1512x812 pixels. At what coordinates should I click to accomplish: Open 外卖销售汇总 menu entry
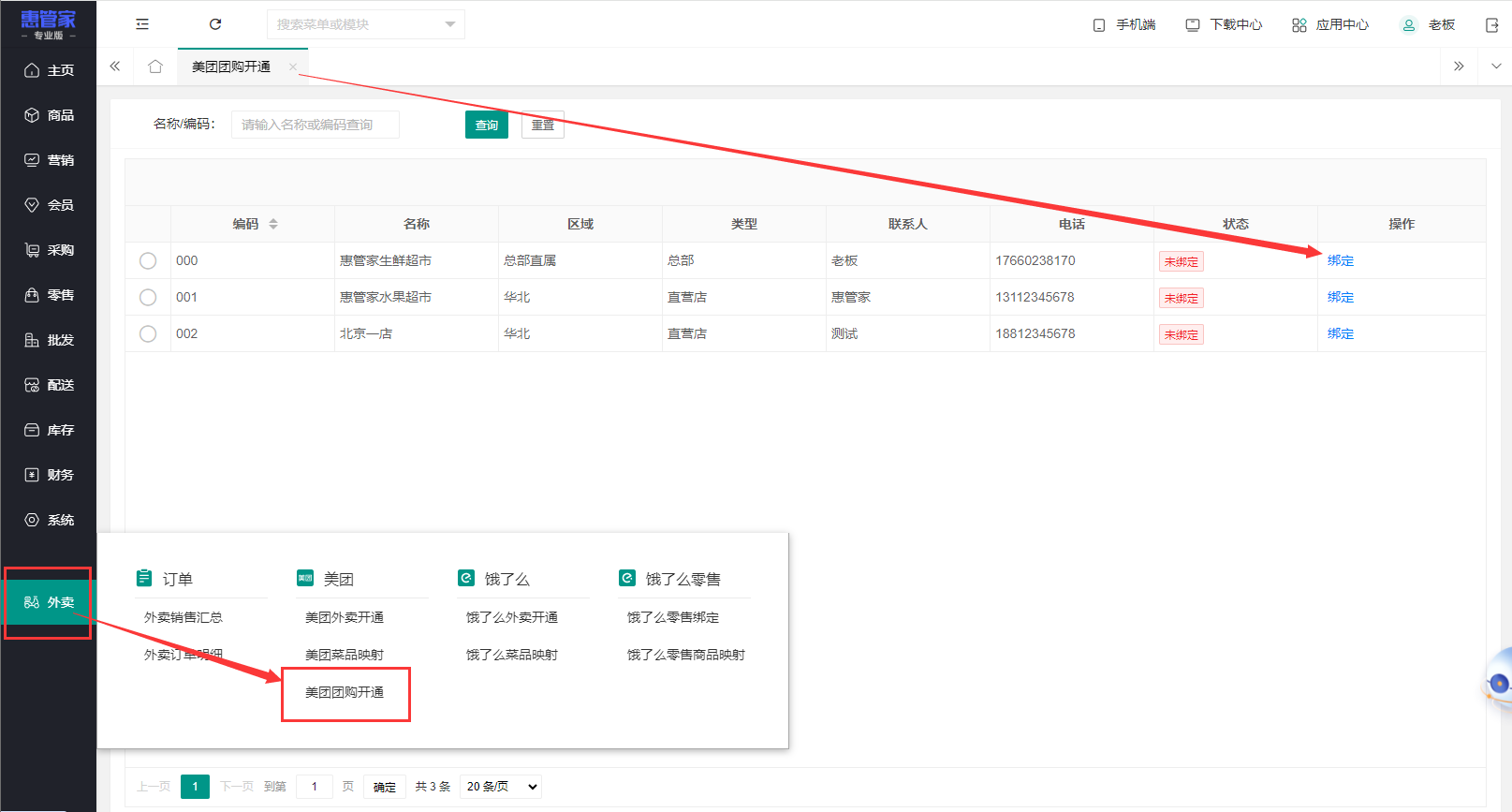point(183,617)
